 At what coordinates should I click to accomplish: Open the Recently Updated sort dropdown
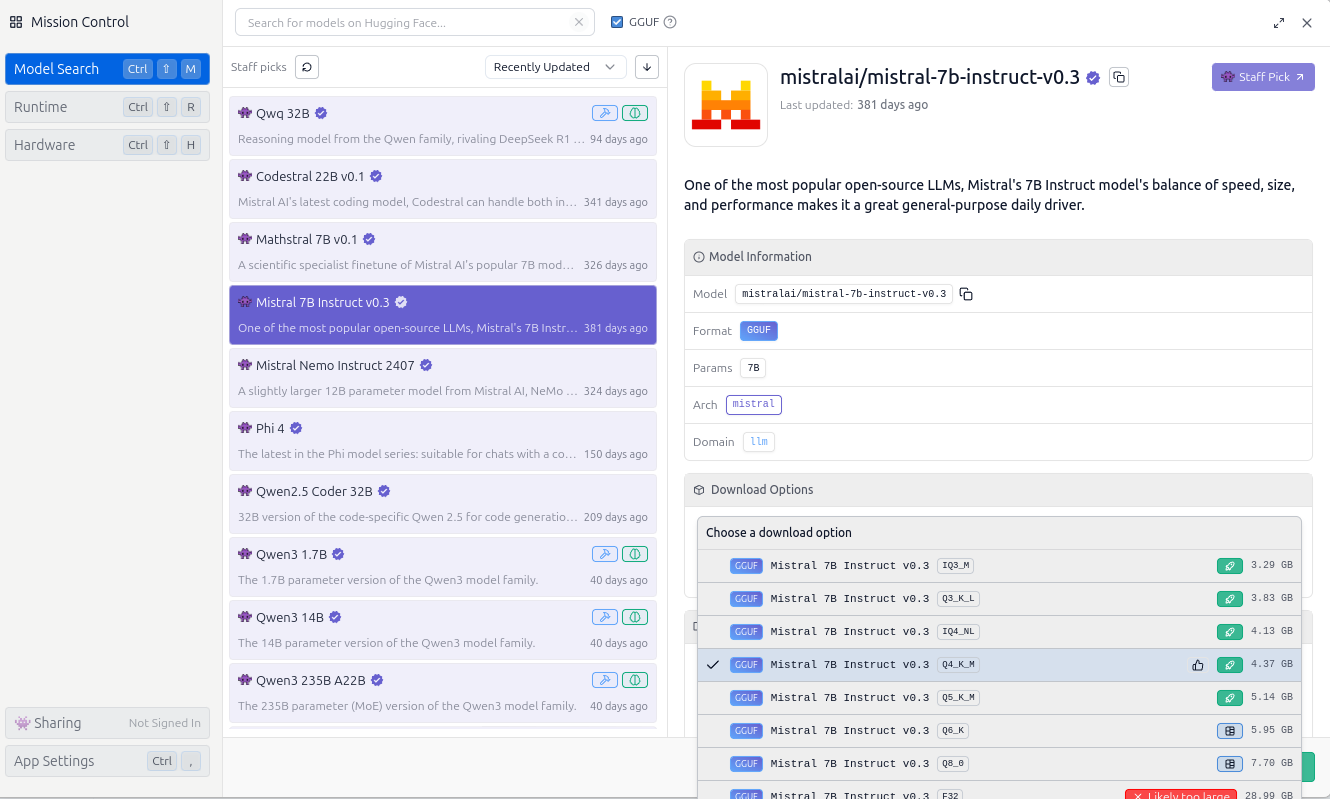(556, 67)
